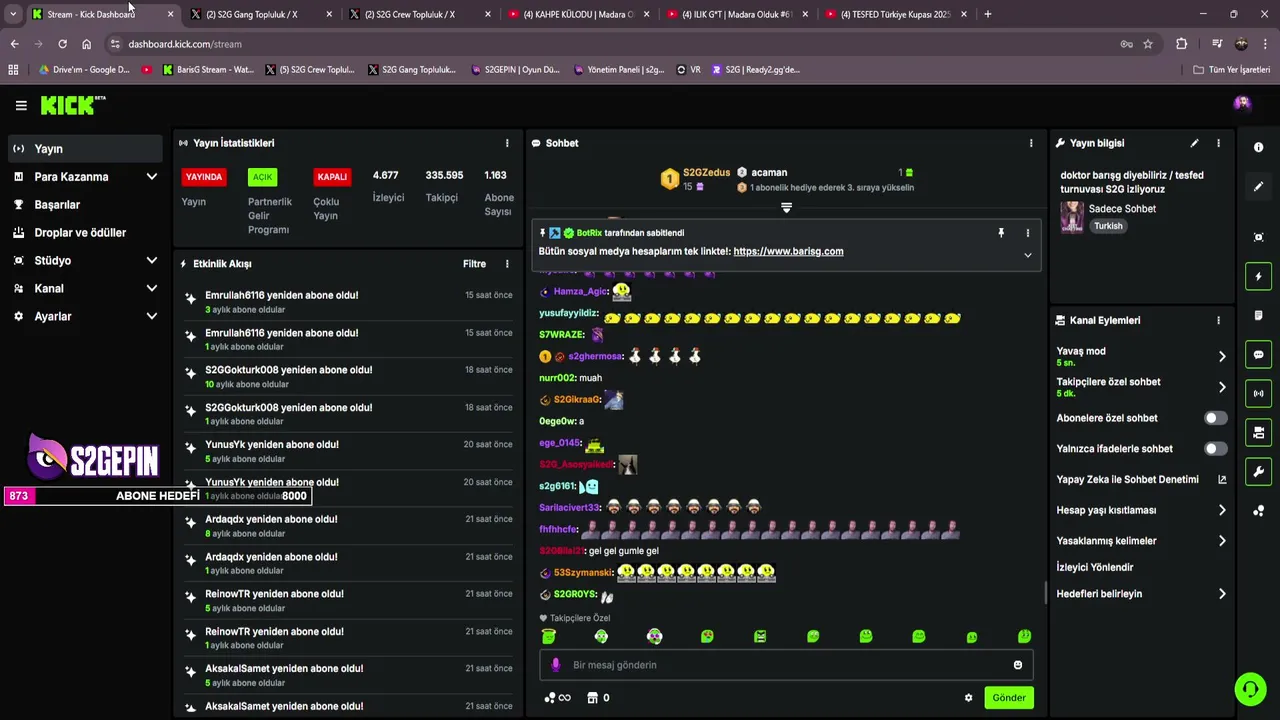The image size is (1280, 720).
Task: Open Yasaklanmış kelimeler arrow
Action: coord(1222,541)
